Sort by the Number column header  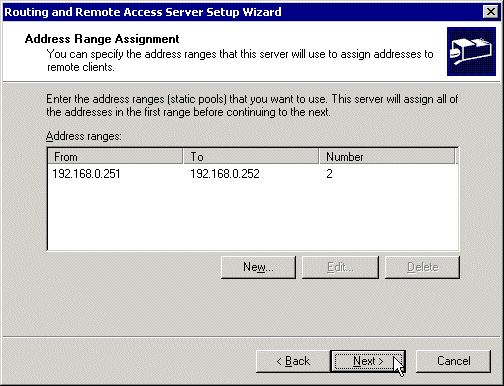coord(387,156)
